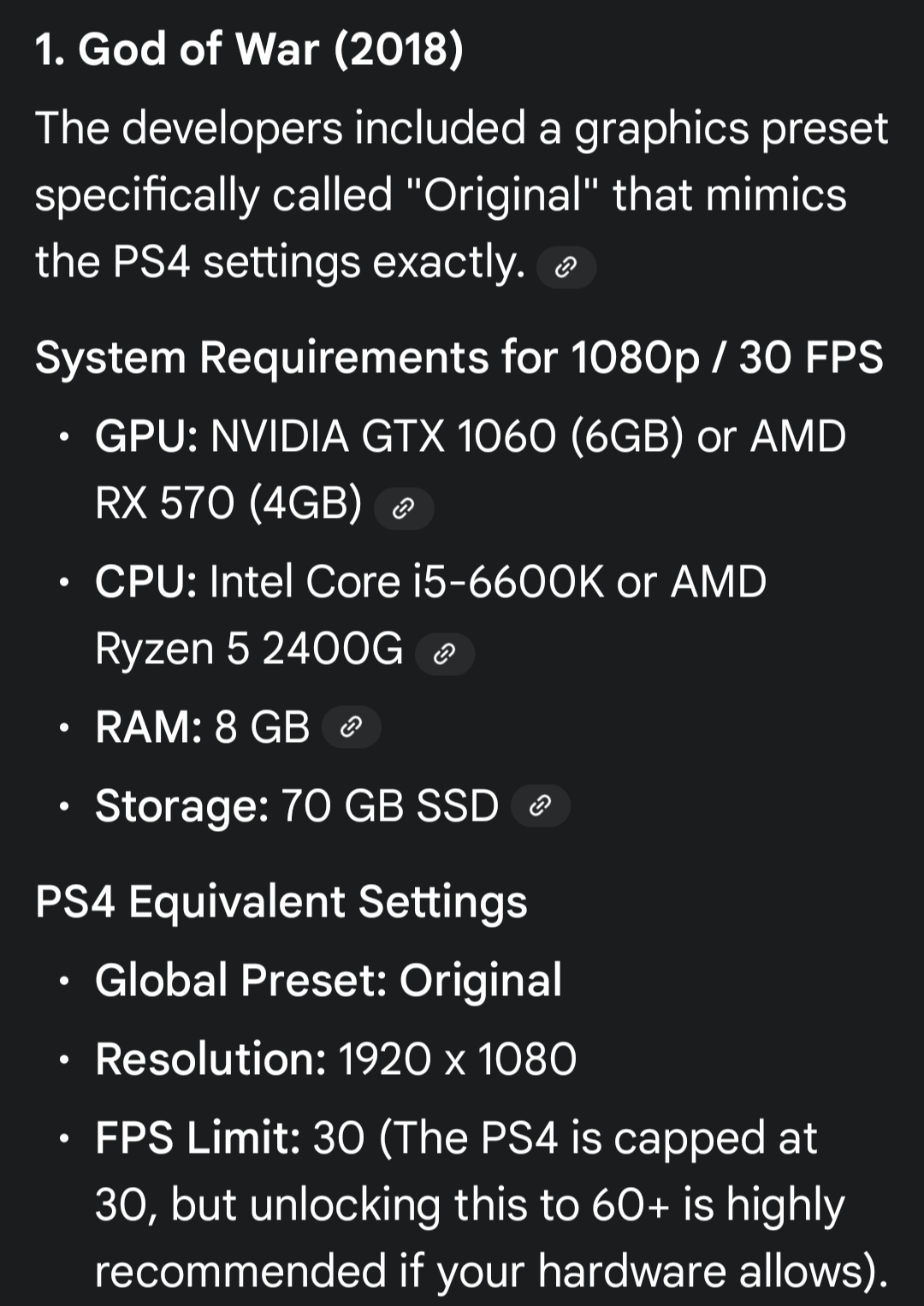Tap the System Requirements for 1080p heading
The image size is (924, 1306).
tap(459, 357)
